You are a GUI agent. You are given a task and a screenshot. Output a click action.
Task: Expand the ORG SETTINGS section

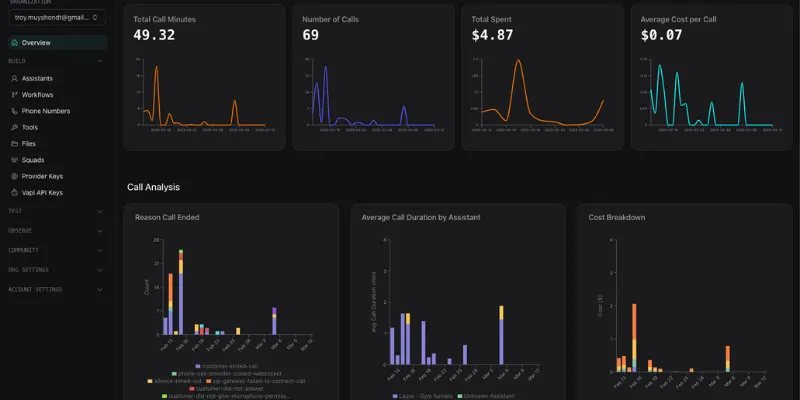point(99,270)
